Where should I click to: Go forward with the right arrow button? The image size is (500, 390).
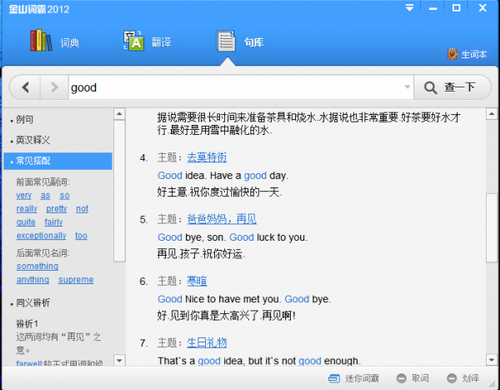click(x=54, y=88)
